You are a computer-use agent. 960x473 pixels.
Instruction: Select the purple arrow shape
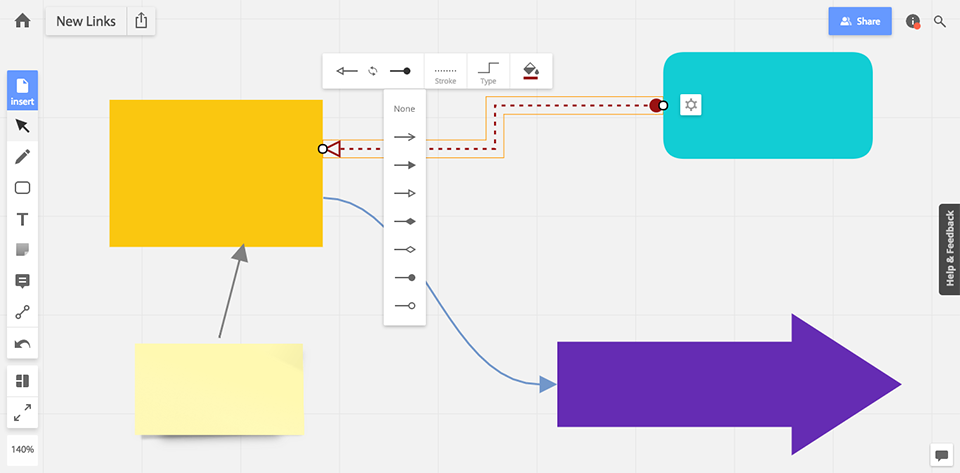point(729,384)
